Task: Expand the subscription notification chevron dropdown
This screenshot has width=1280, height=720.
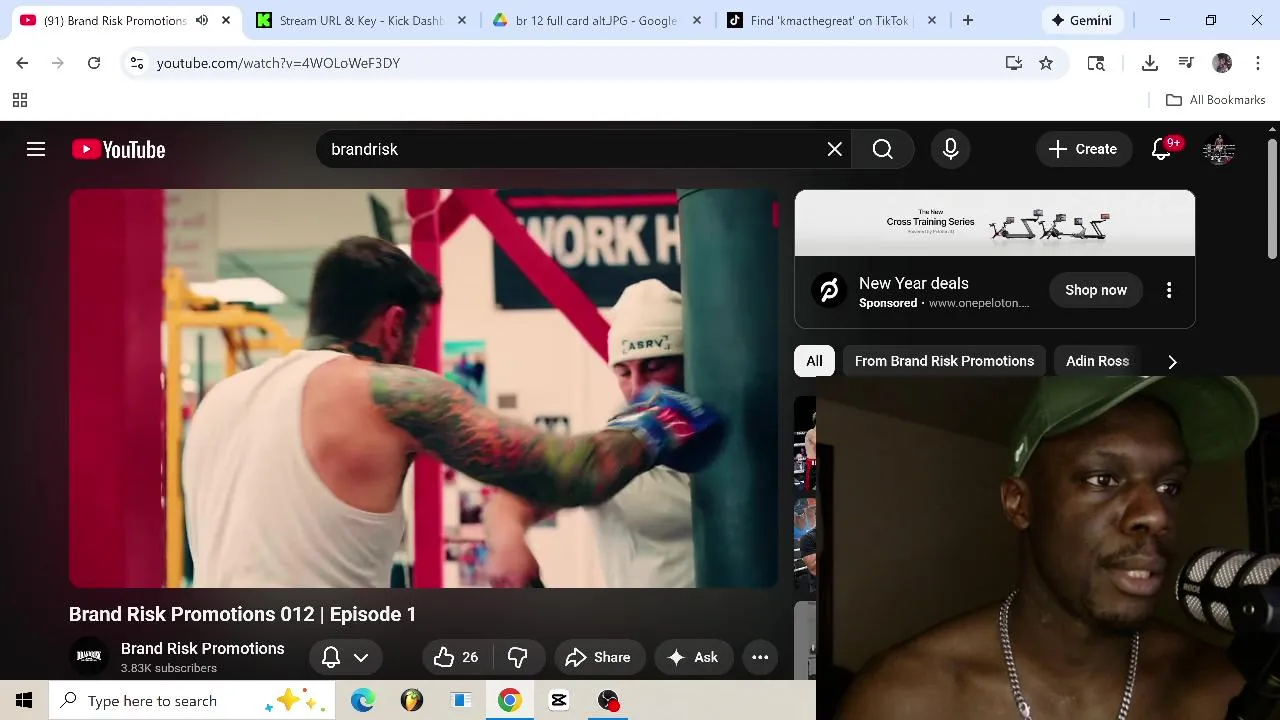Action: click(361, 657)
